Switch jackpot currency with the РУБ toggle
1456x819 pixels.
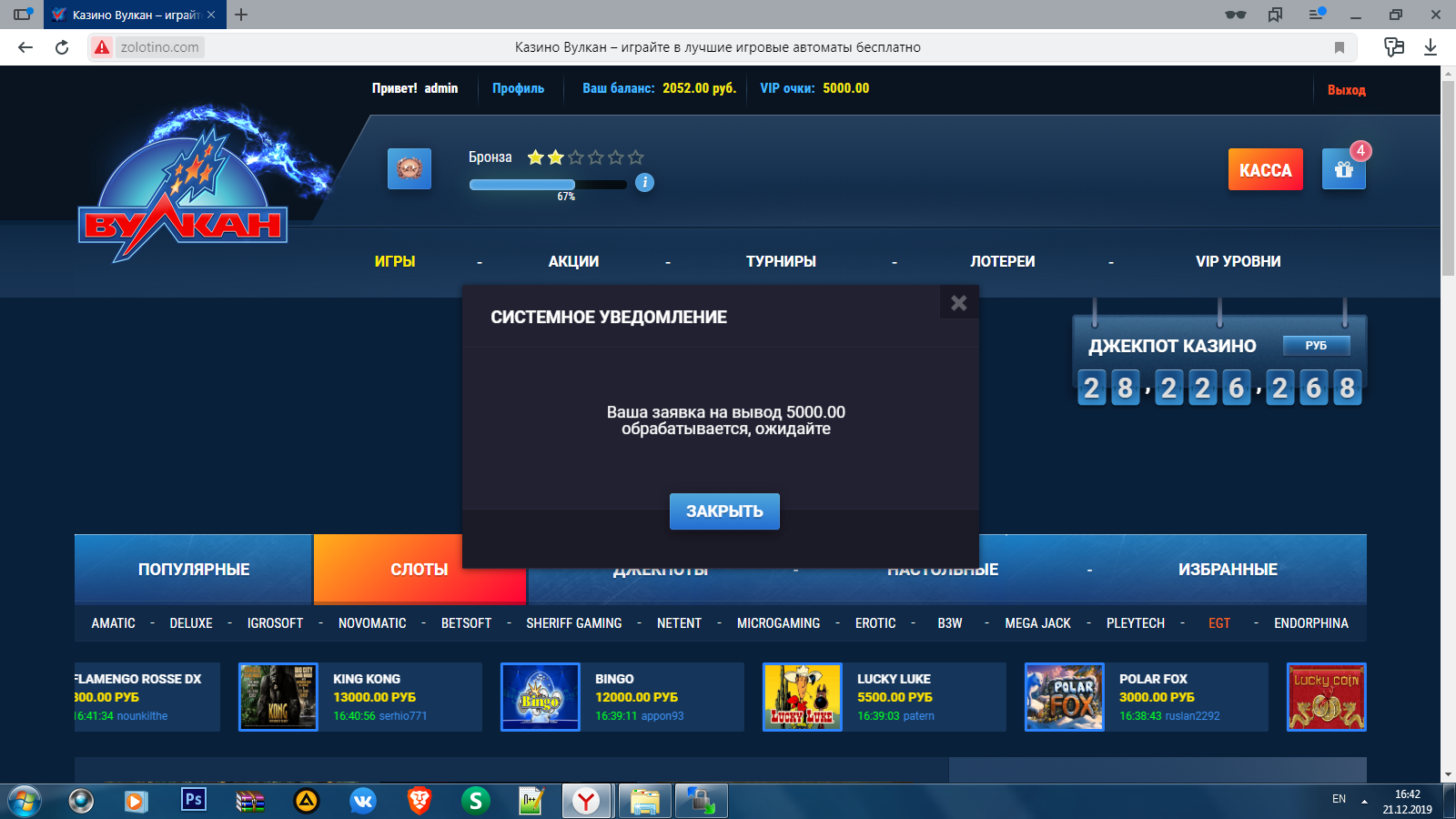[x=1316, y=346]
